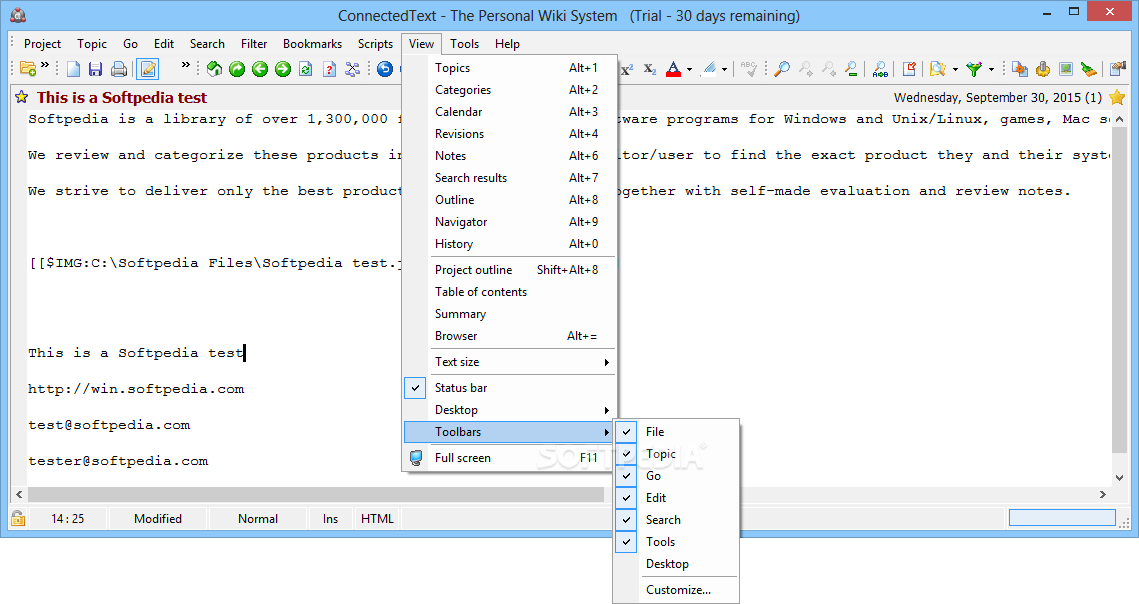This screenshot has height=604, width=1139.
Task: Apply superscript formatting X² icon
Action: (627, 69)
